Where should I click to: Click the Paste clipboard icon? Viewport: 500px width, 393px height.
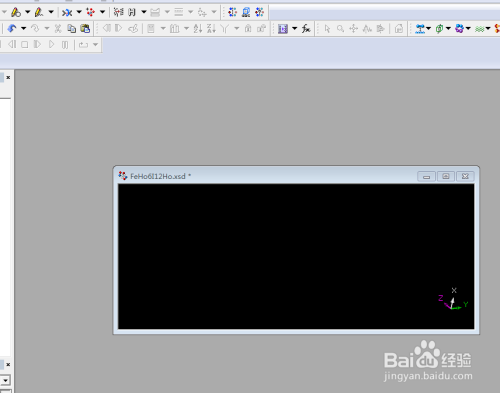tap(85, 29)
